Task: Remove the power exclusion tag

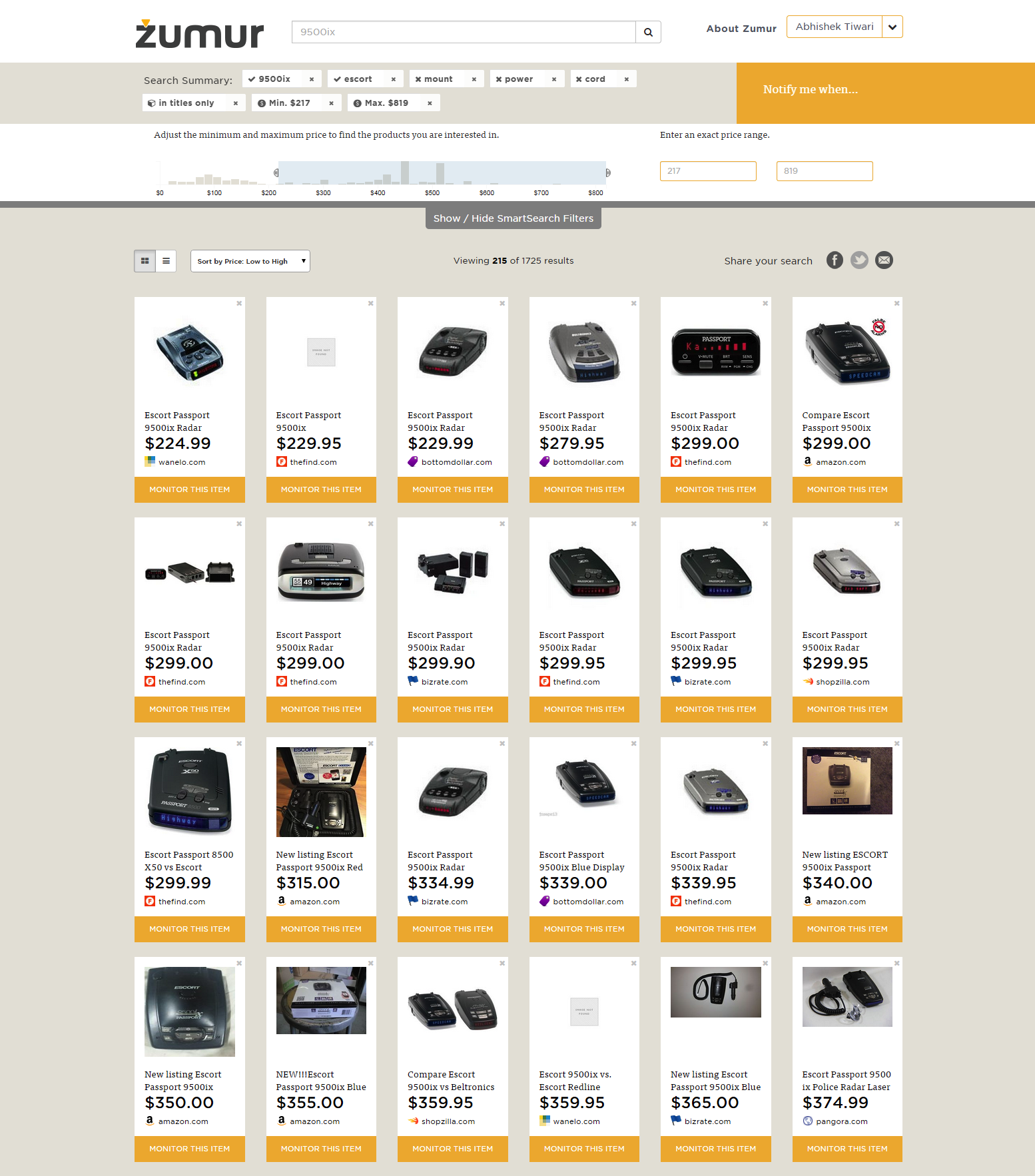Action: 553,79
